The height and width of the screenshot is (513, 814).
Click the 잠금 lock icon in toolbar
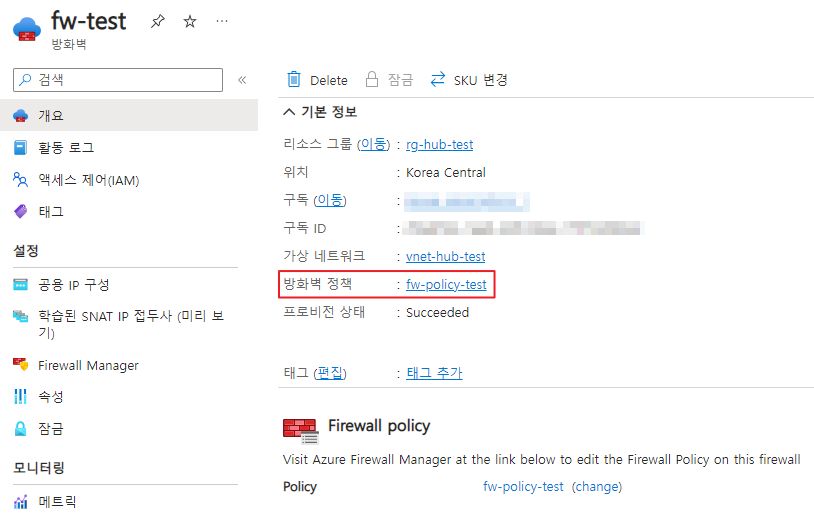(x=372, y=79)
